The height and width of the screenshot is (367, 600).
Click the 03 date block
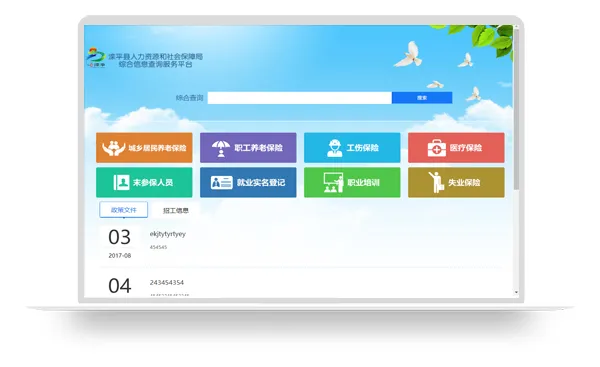pos(120,243)
